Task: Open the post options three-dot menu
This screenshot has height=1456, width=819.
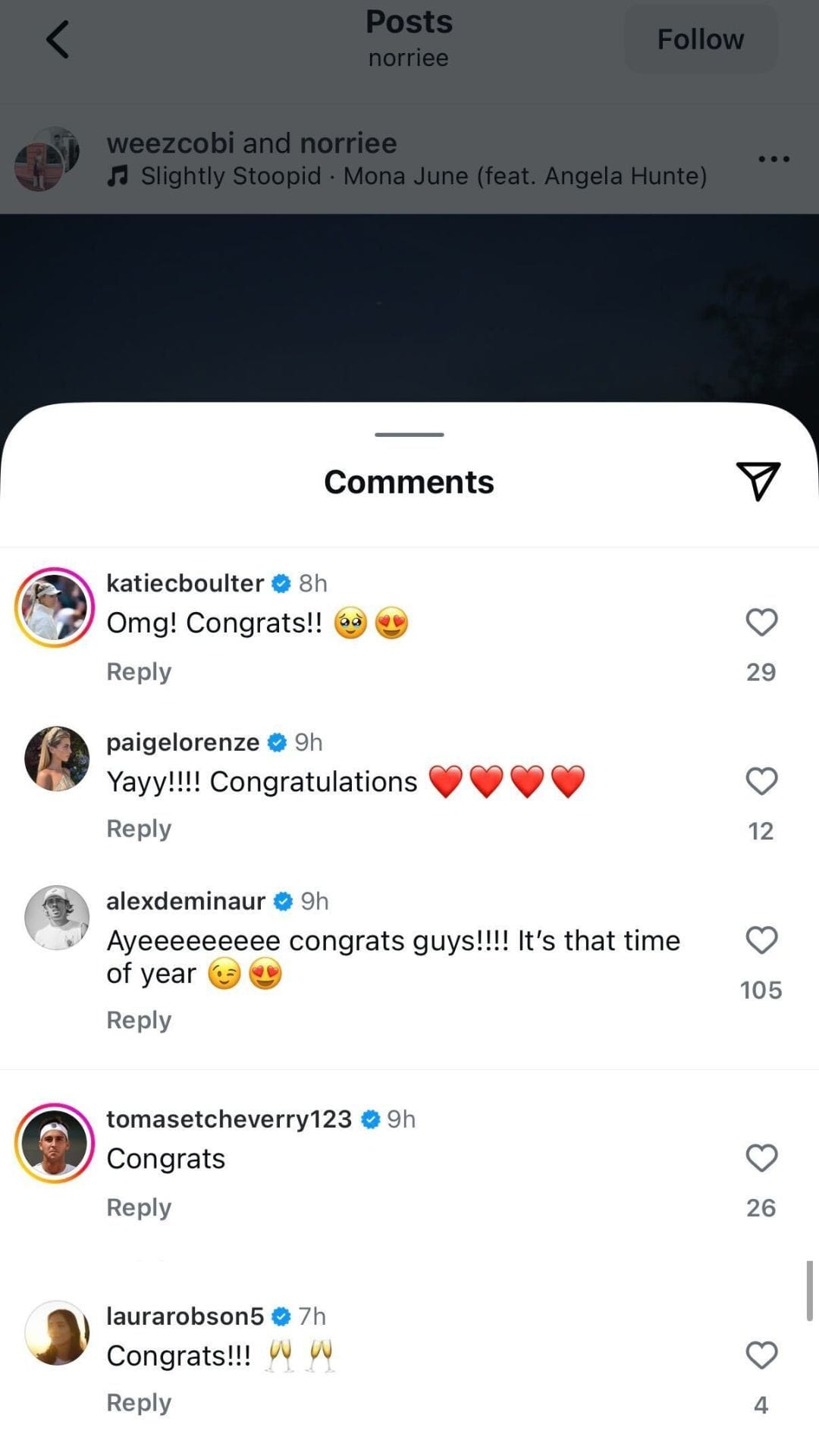Action: click(x=773, y=158)
